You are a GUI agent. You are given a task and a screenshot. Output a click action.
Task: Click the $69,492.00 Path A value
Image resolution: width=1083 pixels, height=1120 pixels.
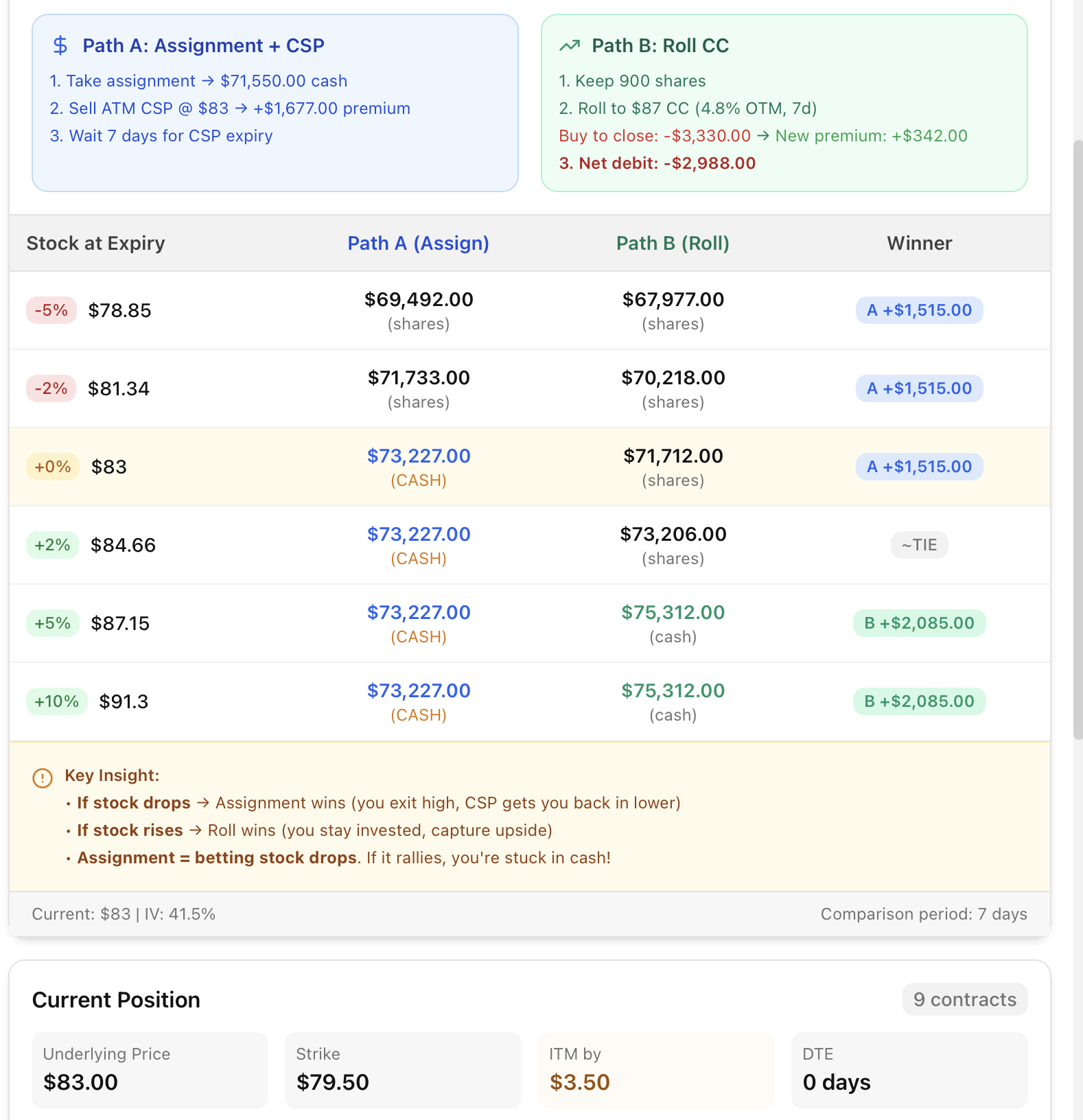click(419, 299)
